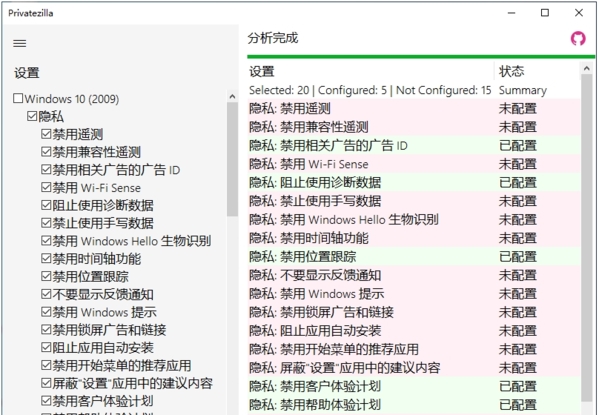Toggle 禁用 Windows Hello 生物识别 checkbox
The width and height of the screenshot is (599, 415).
[46, 241]
